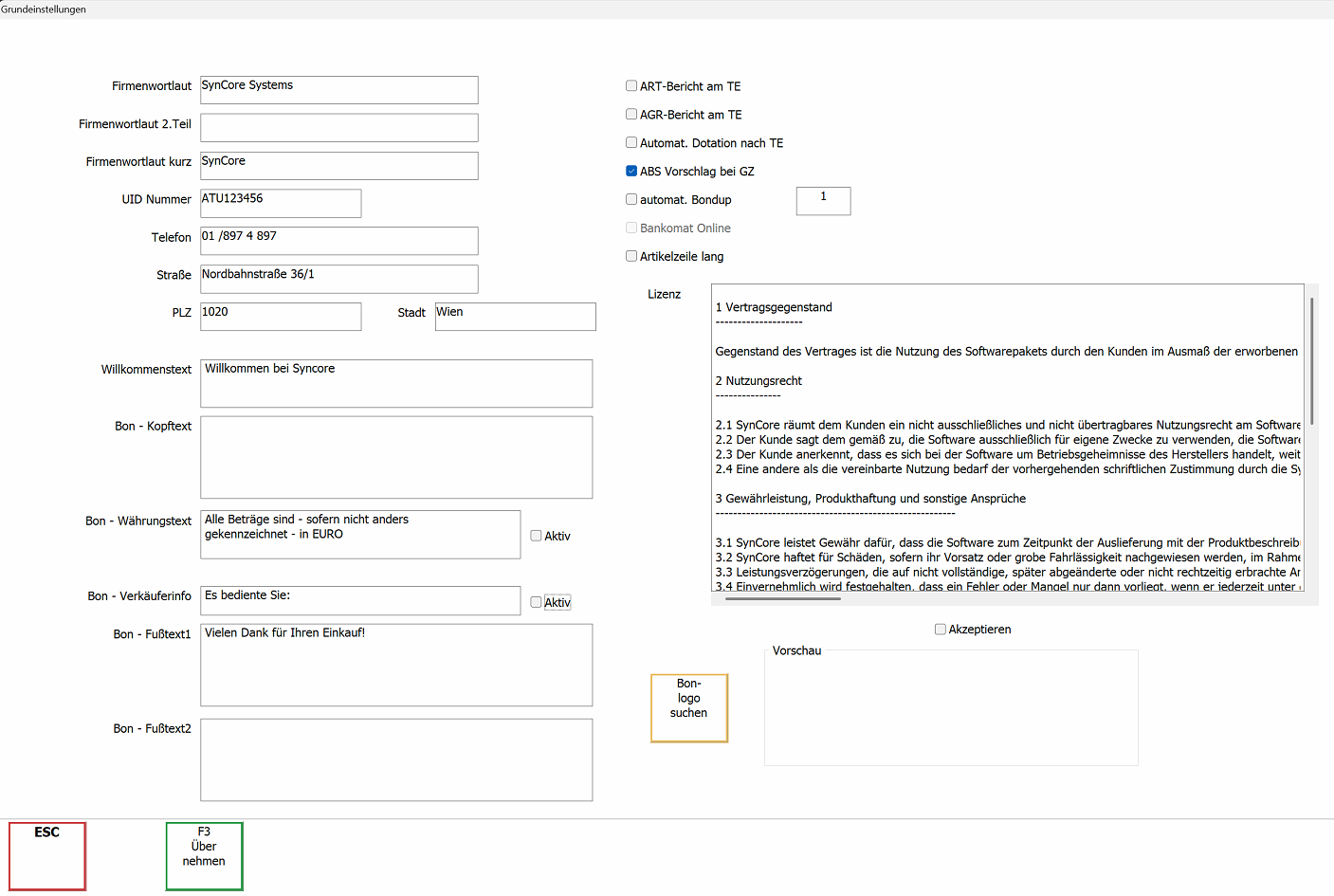The image size is (1334, 896).
Task: Click the ESC button
Action: pyautogui.click(x=47, y=855)
